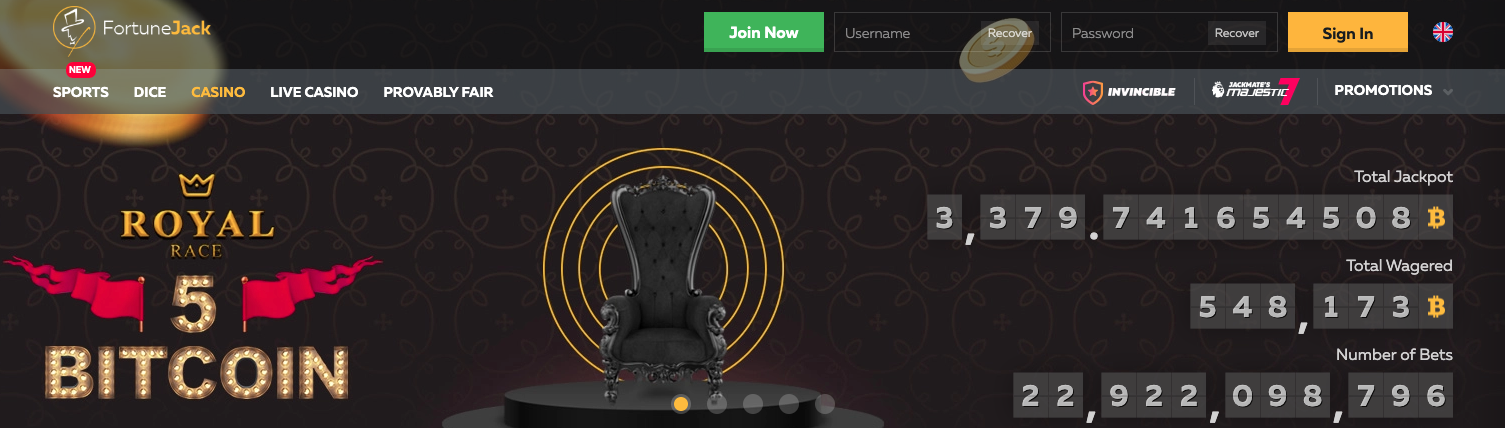Click the green Join Now button

pyautogui.click(x=764, y=32)
